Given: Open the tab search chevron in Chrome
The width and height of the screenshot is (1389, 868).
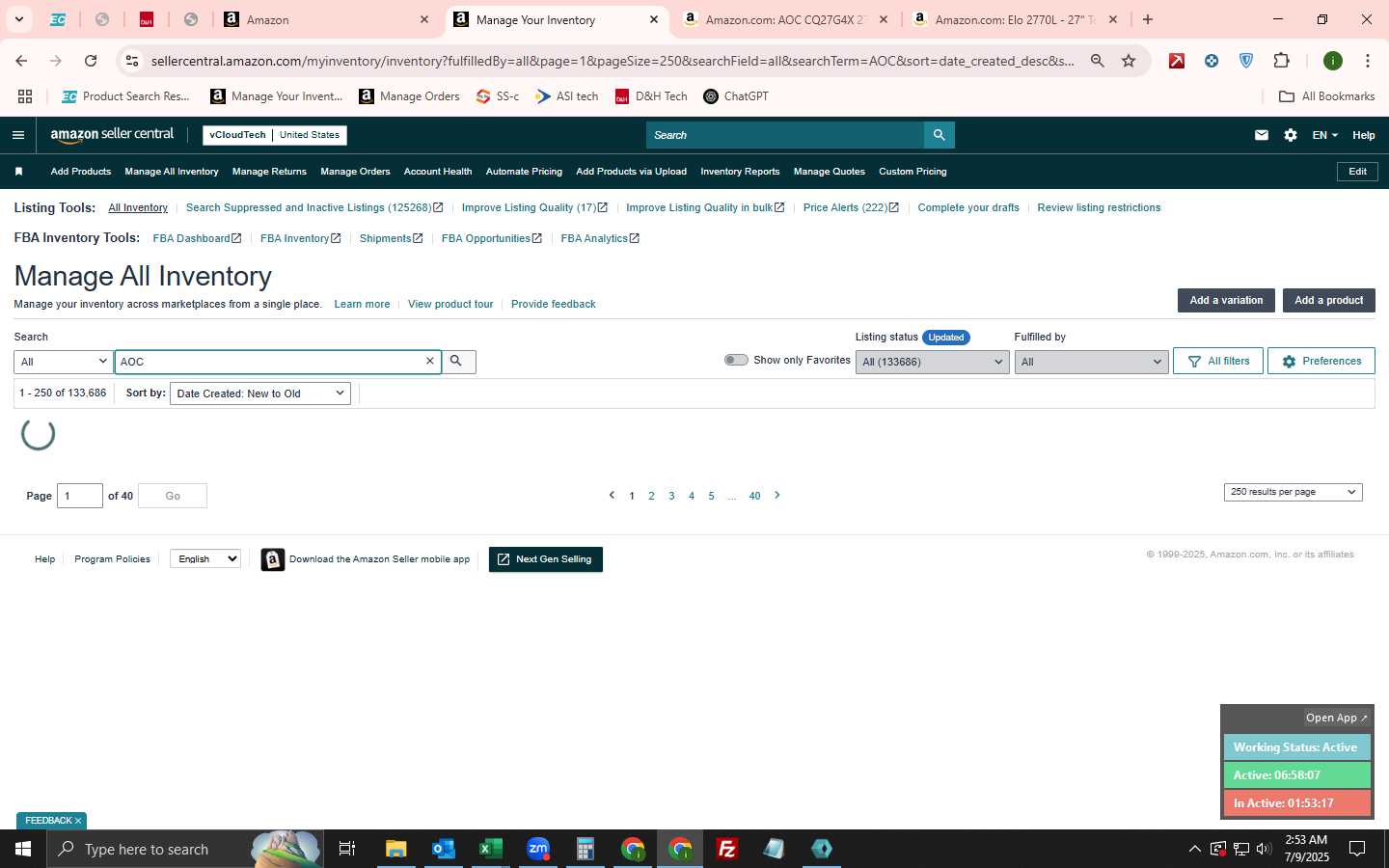Looking at the screenshot, I should pyautogui.click(x=18, y=19).
